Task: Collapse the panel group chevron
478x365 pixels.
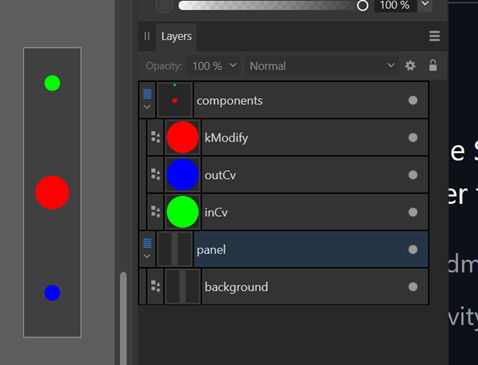Action: click(147, 256)
